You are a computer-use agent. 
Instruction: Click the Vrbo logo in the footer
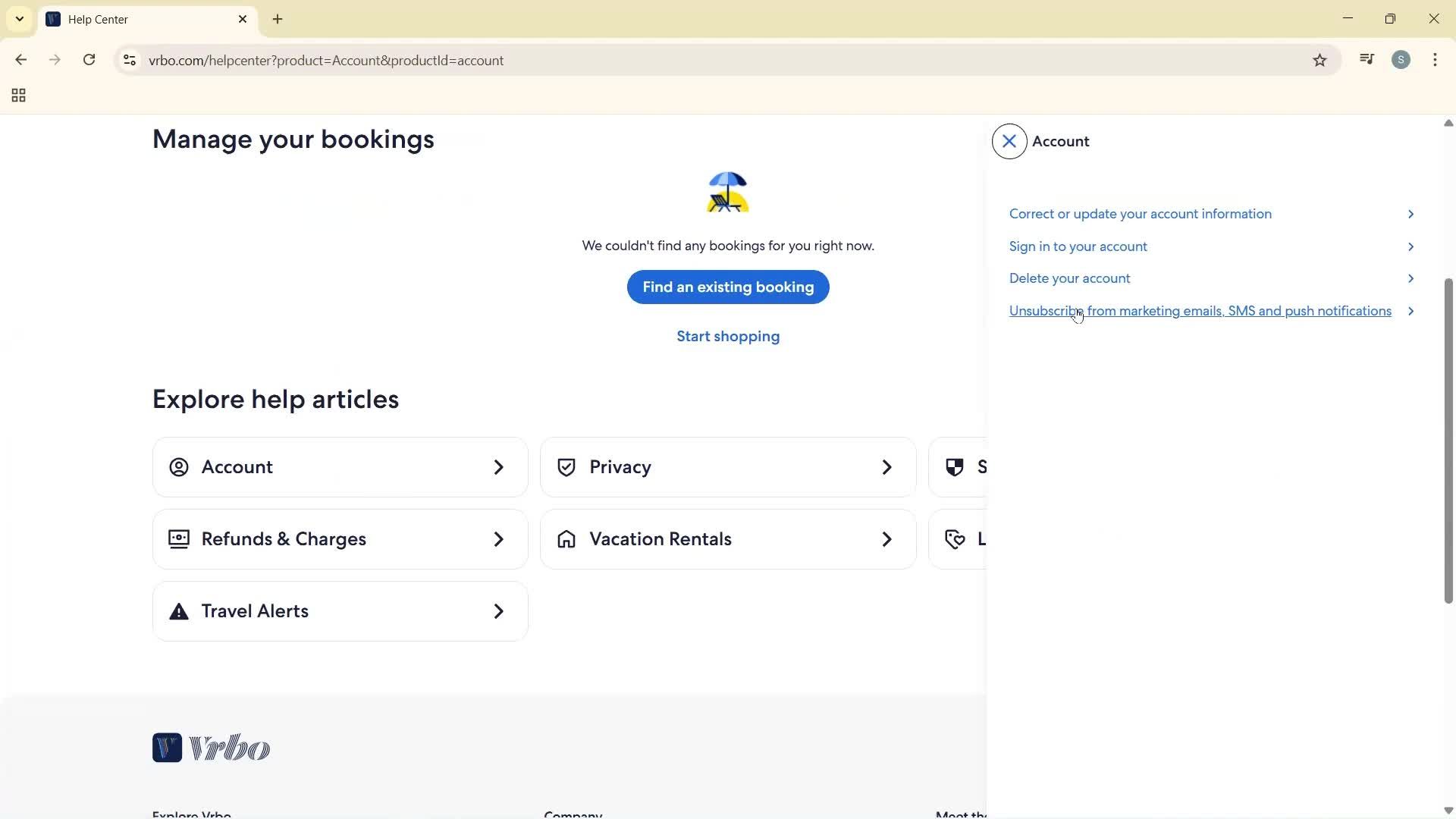(x=211, y=748)
